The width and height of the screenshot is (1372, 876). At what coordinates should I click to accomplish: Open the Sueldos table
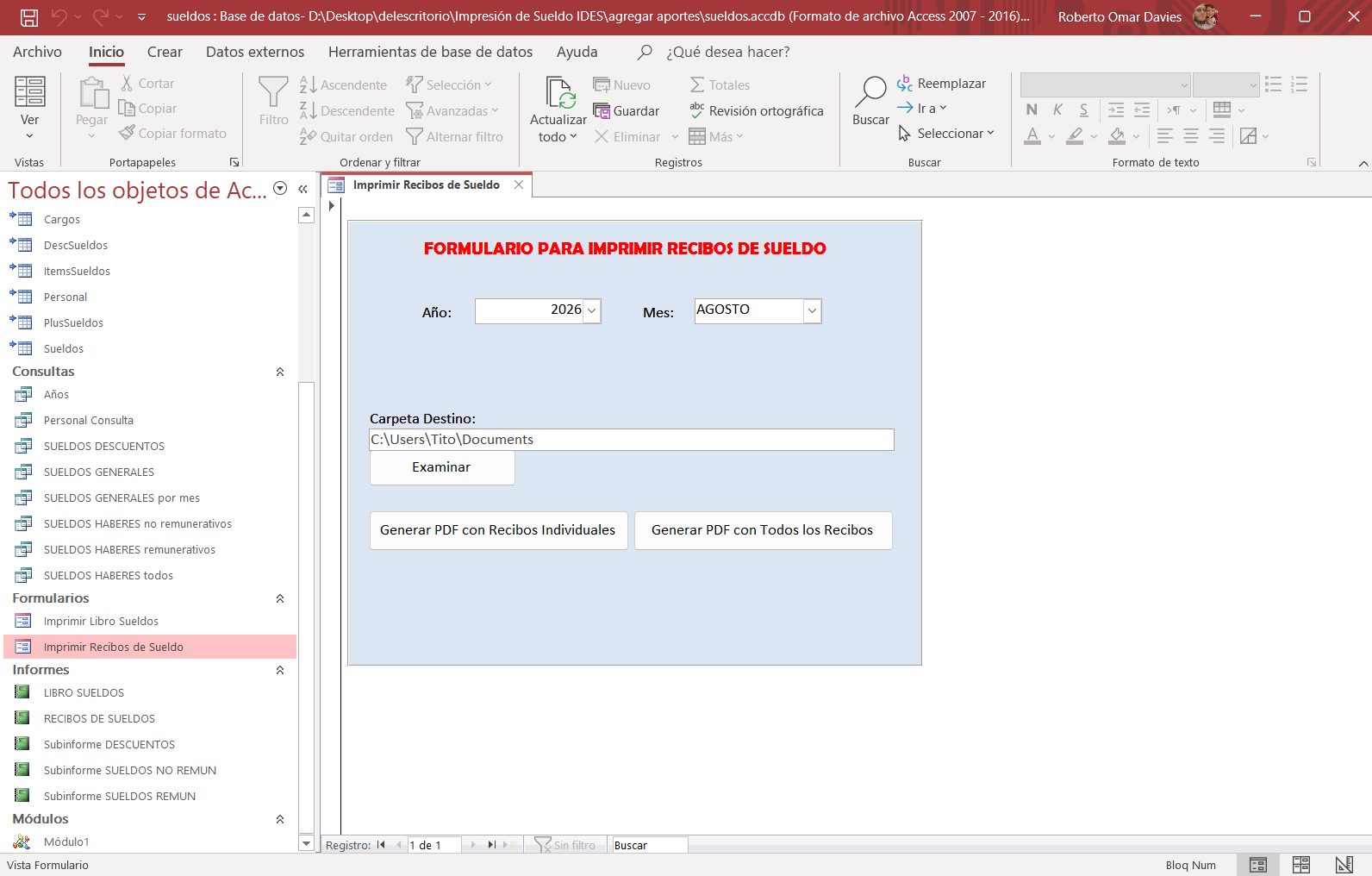(64, 349)
